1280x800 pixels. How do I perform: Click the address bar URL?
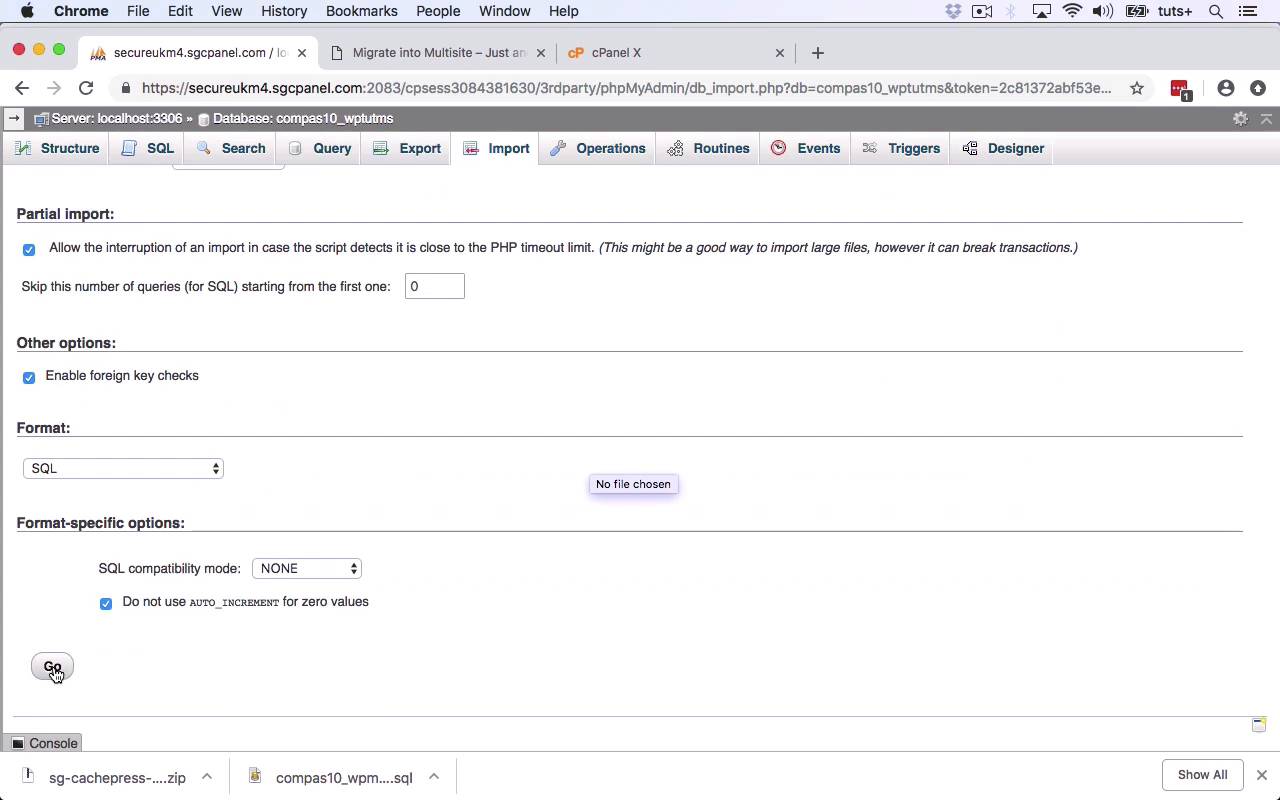click(x=626, y=88)
